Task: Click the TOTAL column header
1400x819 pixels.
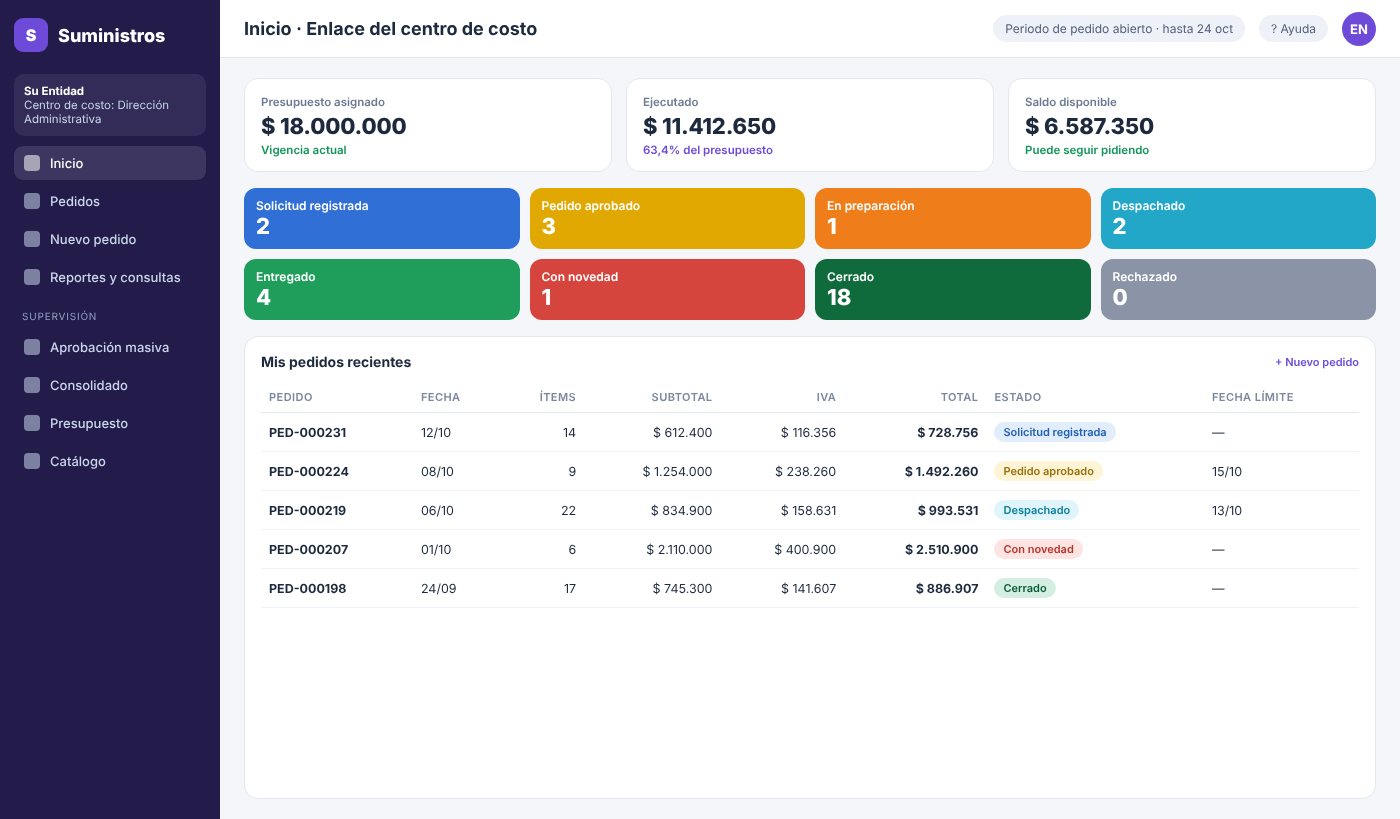Action: click(959, 397)
